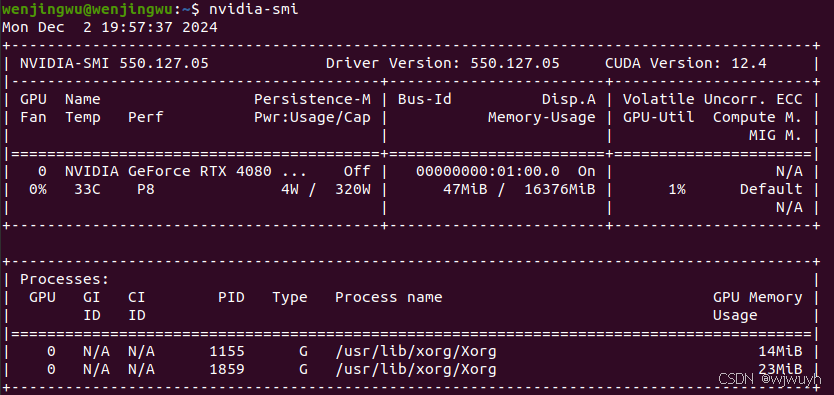Click PID 1859 in process list

[227, 369]
